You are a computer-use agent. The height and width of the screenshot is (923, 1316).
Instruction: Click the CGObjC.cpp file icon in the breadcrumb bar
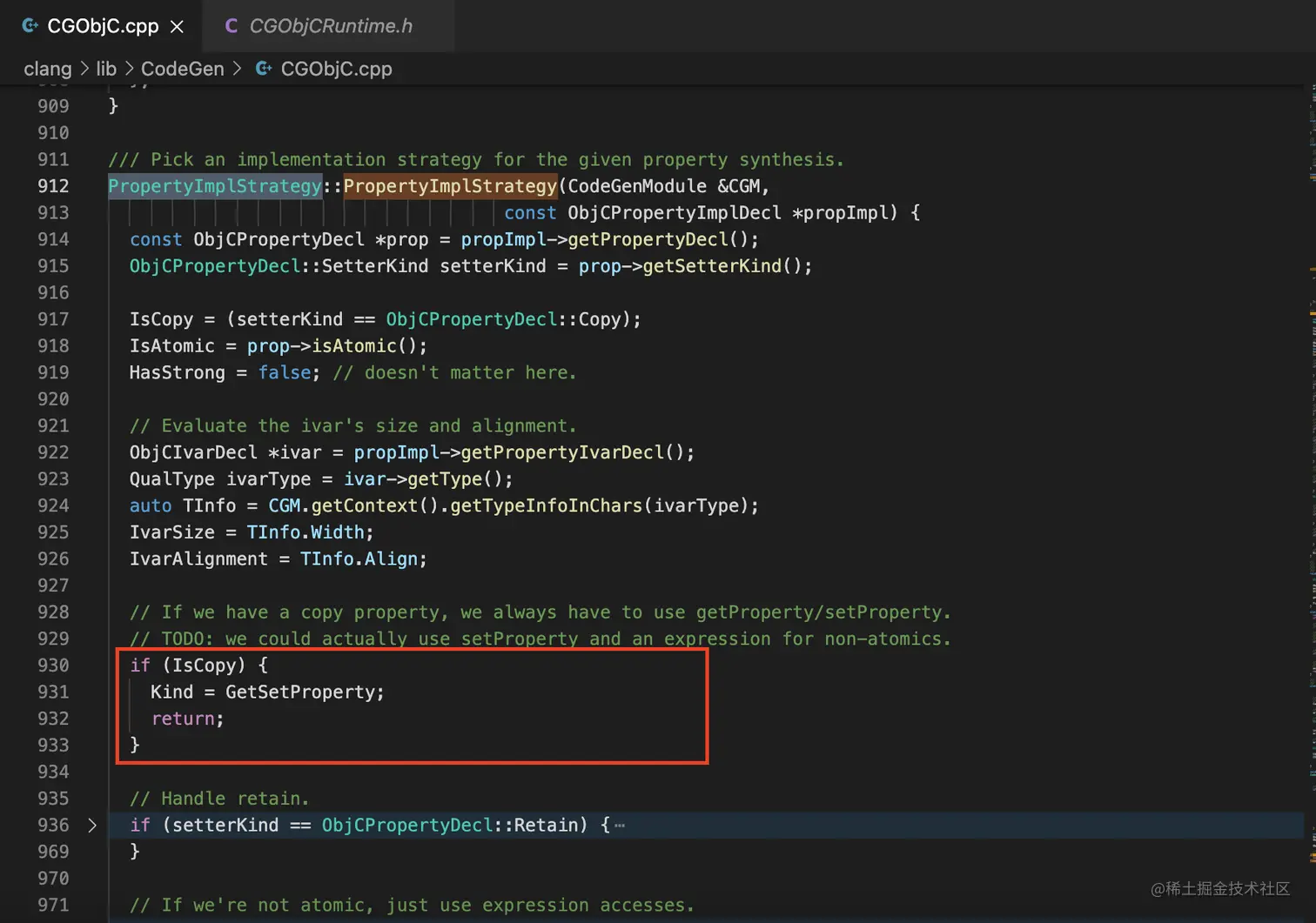(262, 69)
